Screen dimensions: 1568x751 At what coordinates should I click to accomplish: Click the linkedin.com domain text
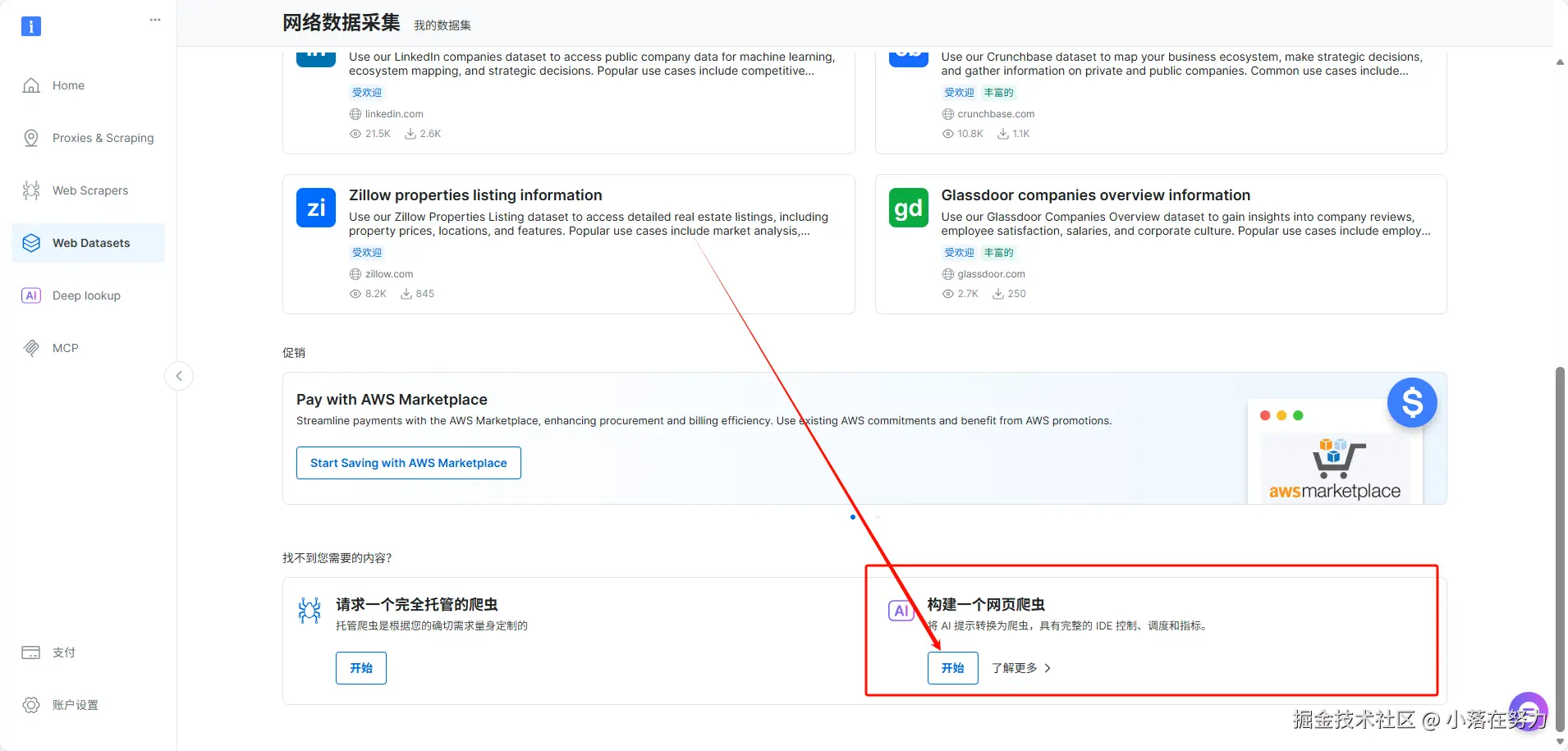click(x=394, y=114)
